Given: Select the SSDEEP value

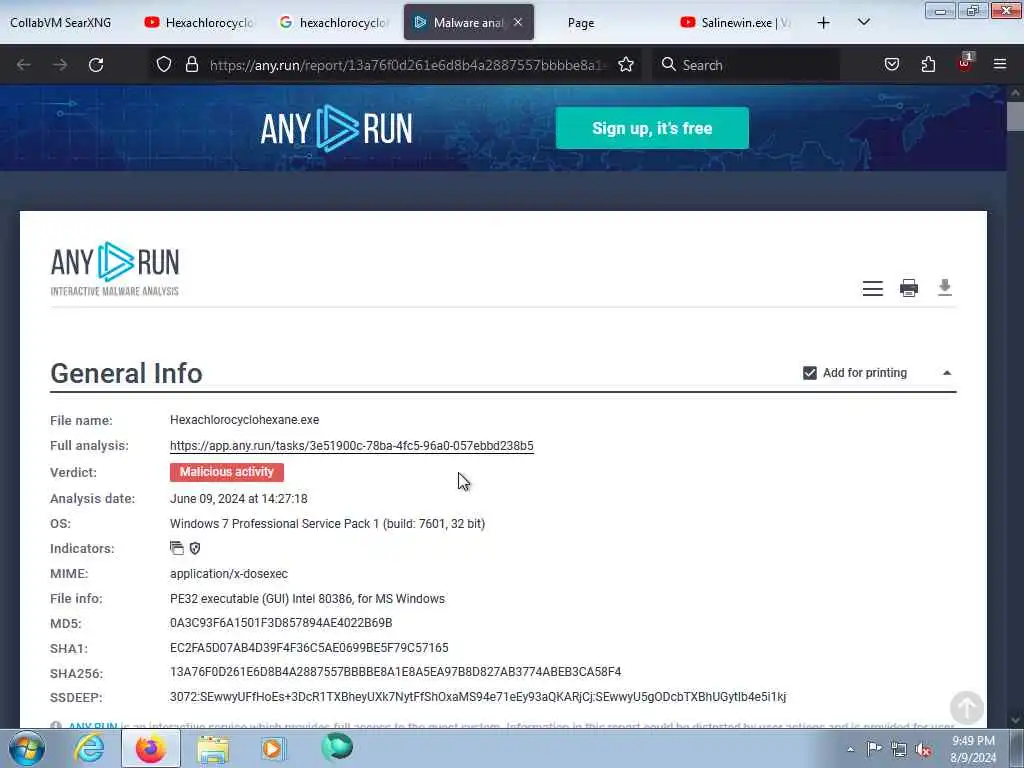Looking at the screenshot, I should point(478,697).
